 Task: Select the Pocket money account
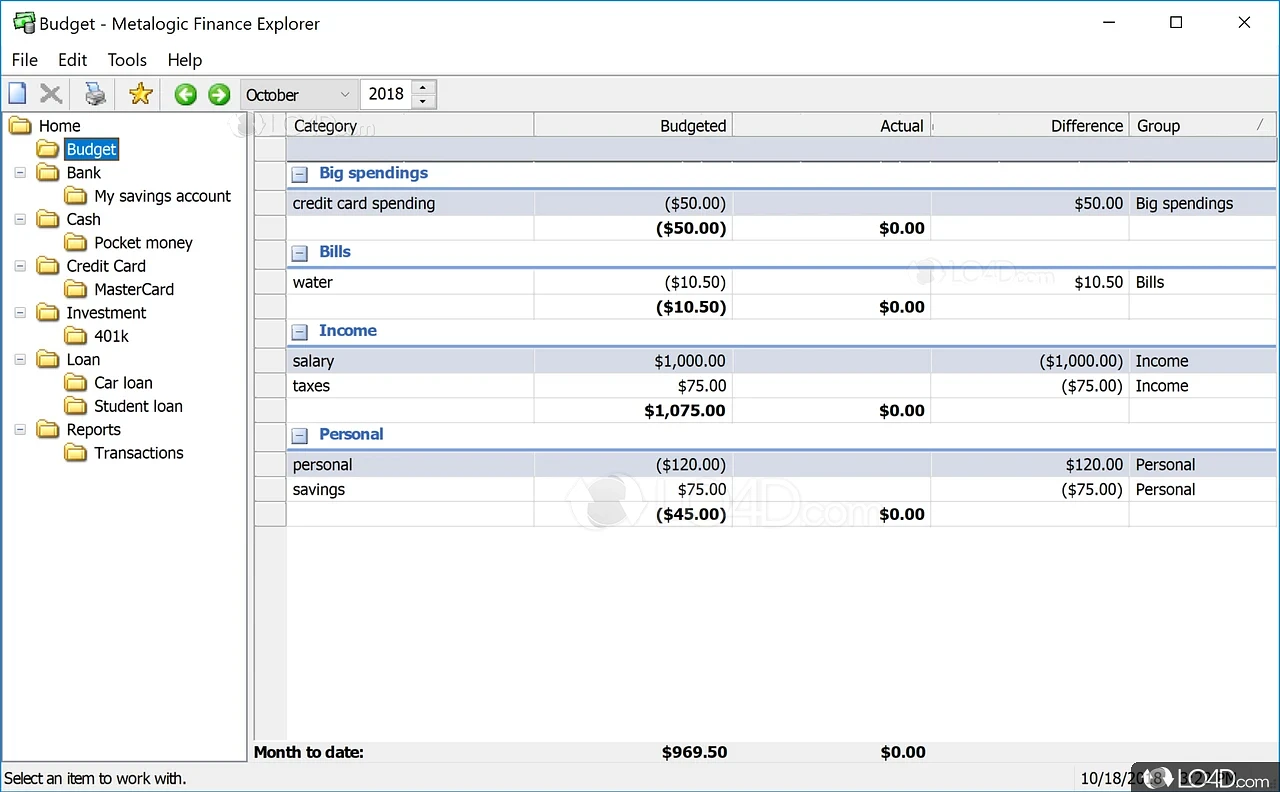[x=142, y=242]
